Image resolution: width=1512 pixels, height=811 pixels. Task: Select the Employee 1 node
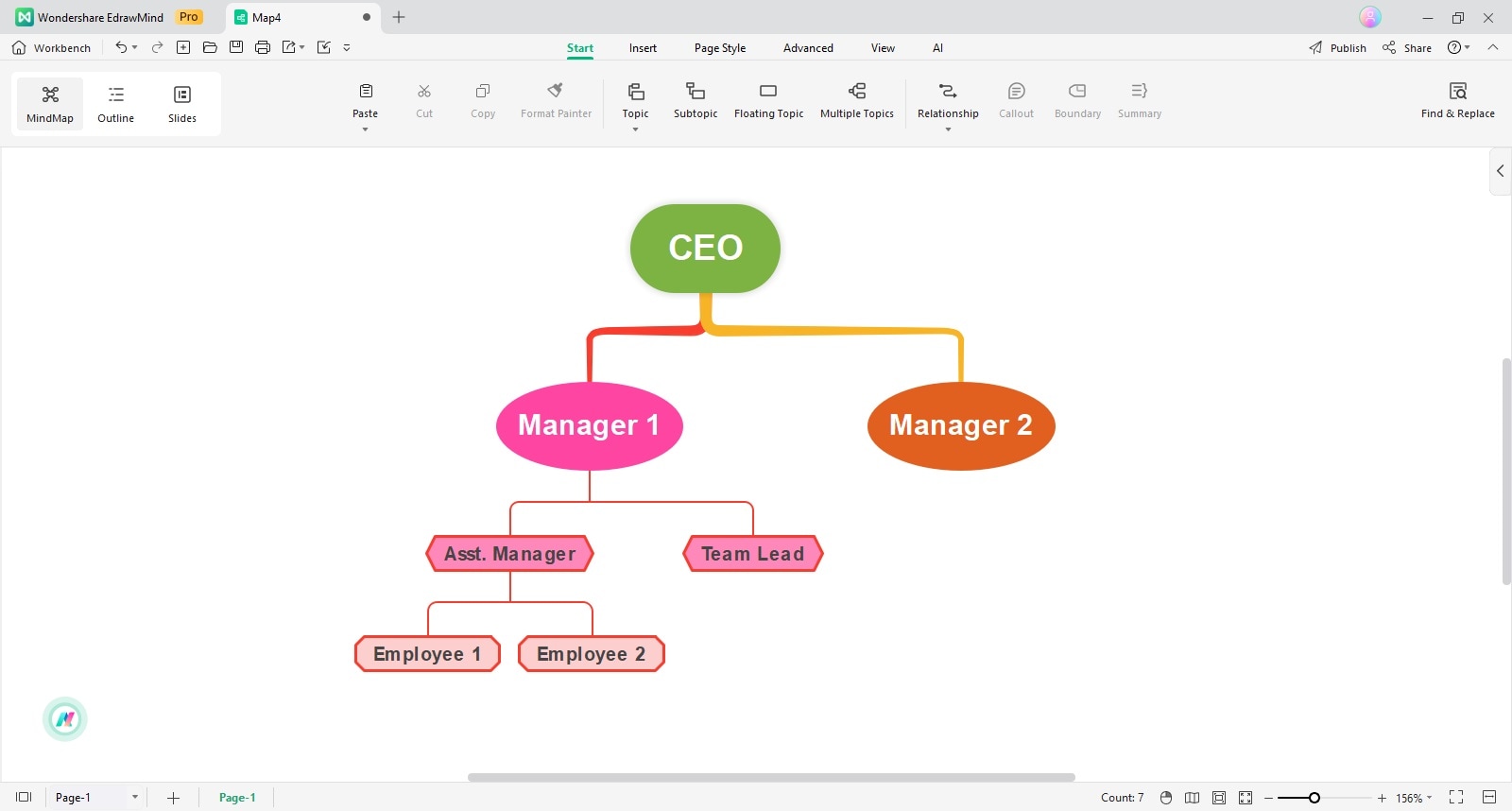(x=427, y=654)
